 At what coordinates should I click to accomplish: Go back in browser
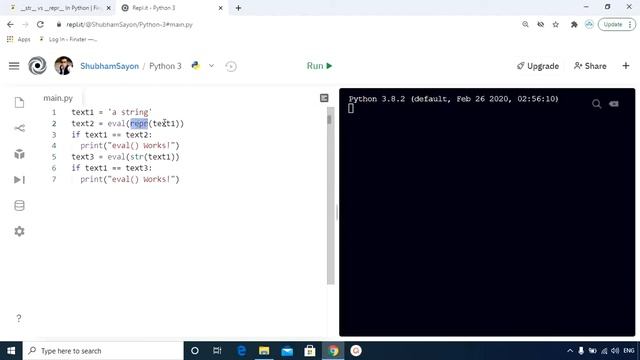click(10, 24)
